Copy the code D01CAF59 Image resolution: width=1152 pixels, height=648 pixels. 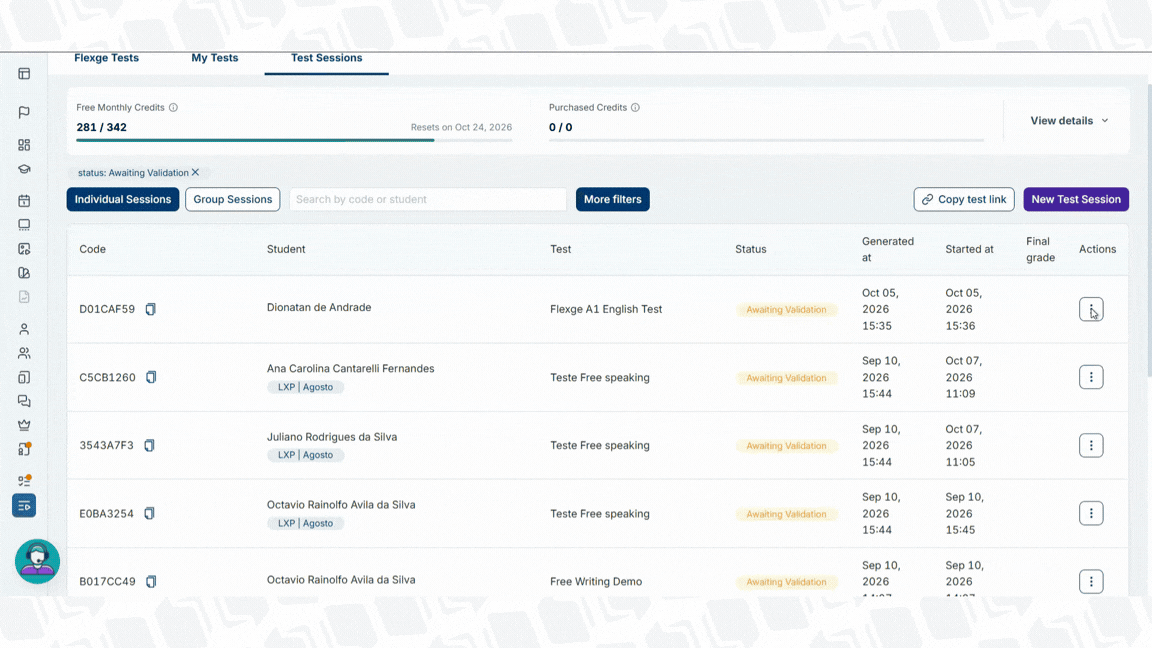click(x=151, y=309)
